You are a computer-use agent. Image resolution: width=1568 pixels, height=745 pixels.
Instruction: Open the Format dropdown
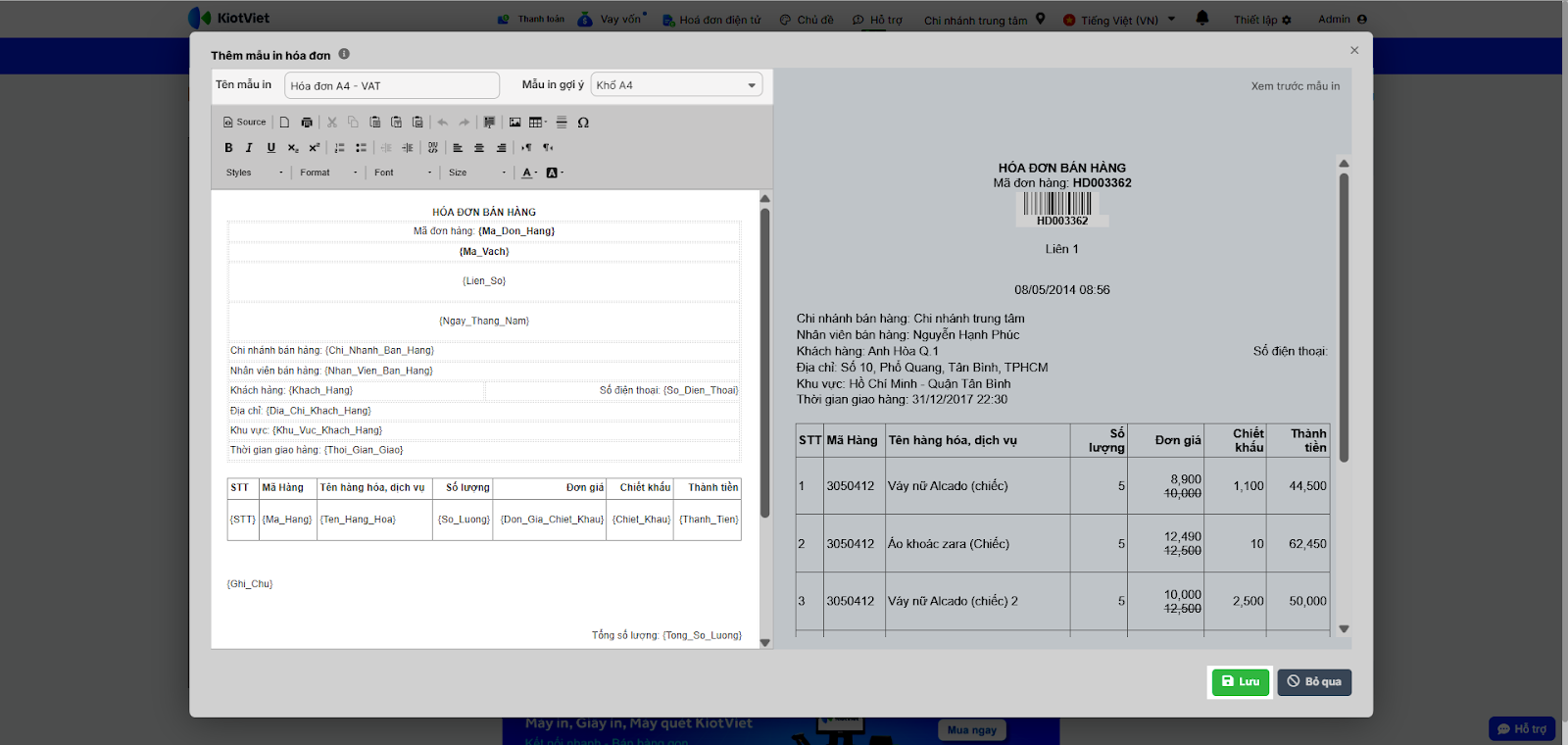pos(328,173)
